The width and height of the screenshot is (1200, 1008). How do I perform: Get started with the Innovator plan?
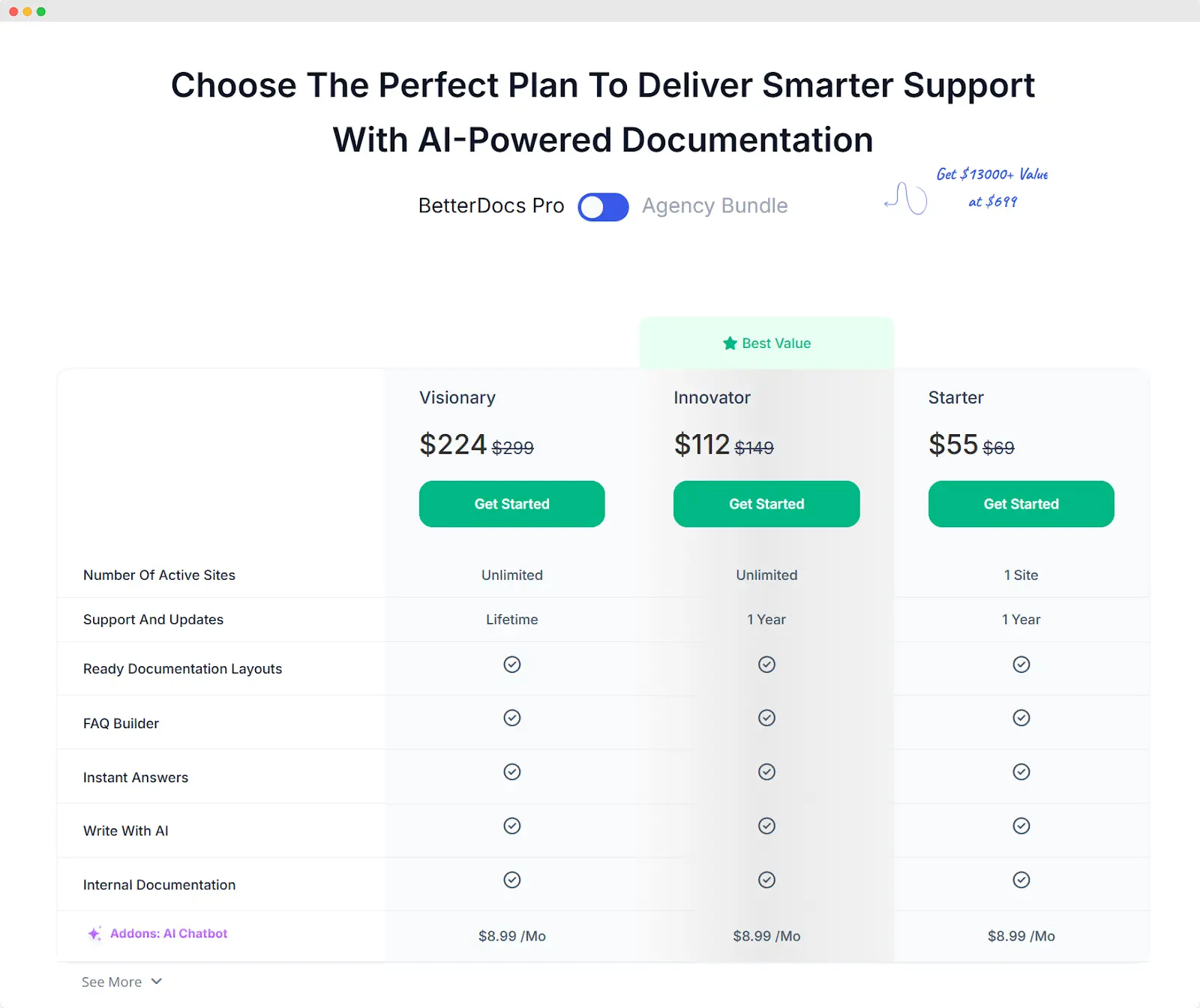click(766, 504)
